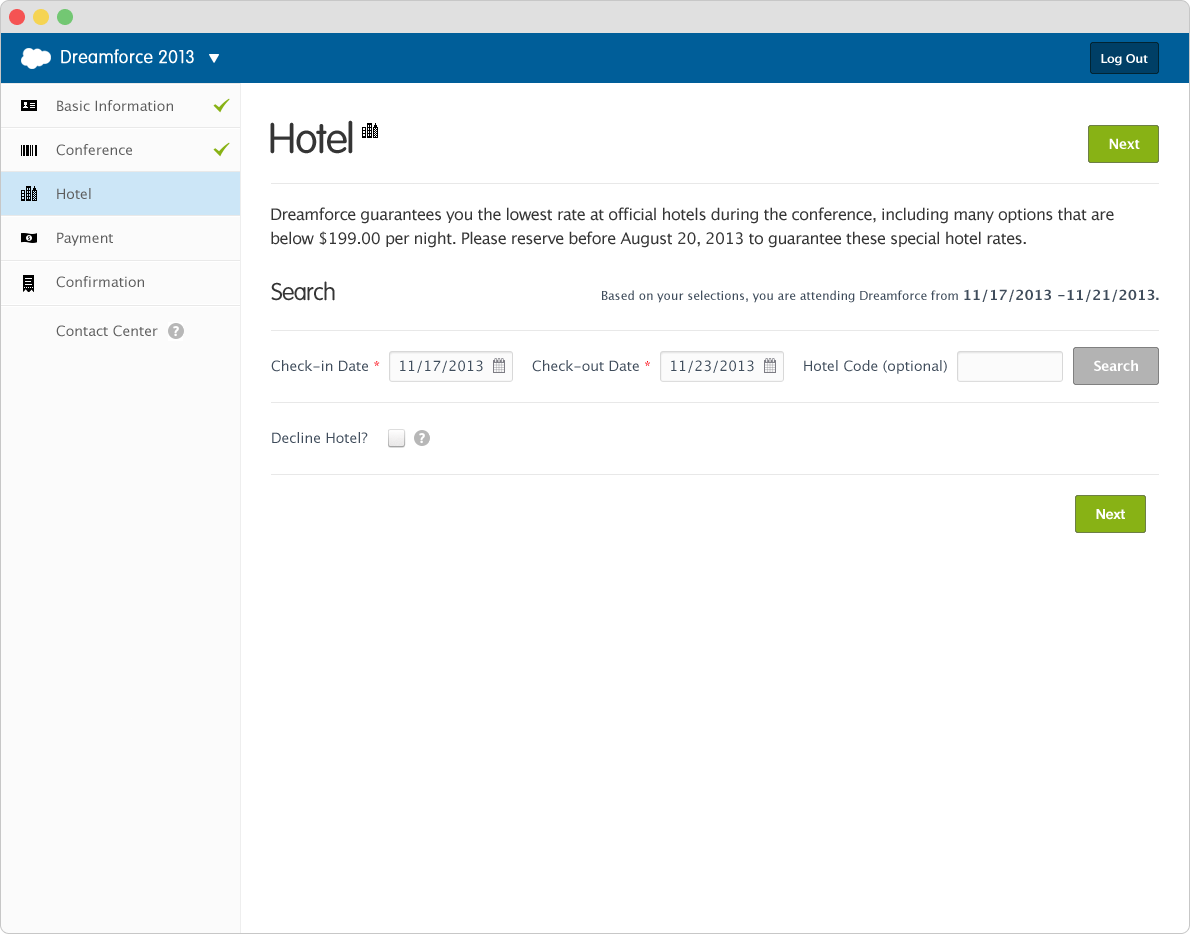The height and width of the screenshot is (934, 1190).
Task: Click the building icon beside Hotel heading
Action: (x=370, y=131)
